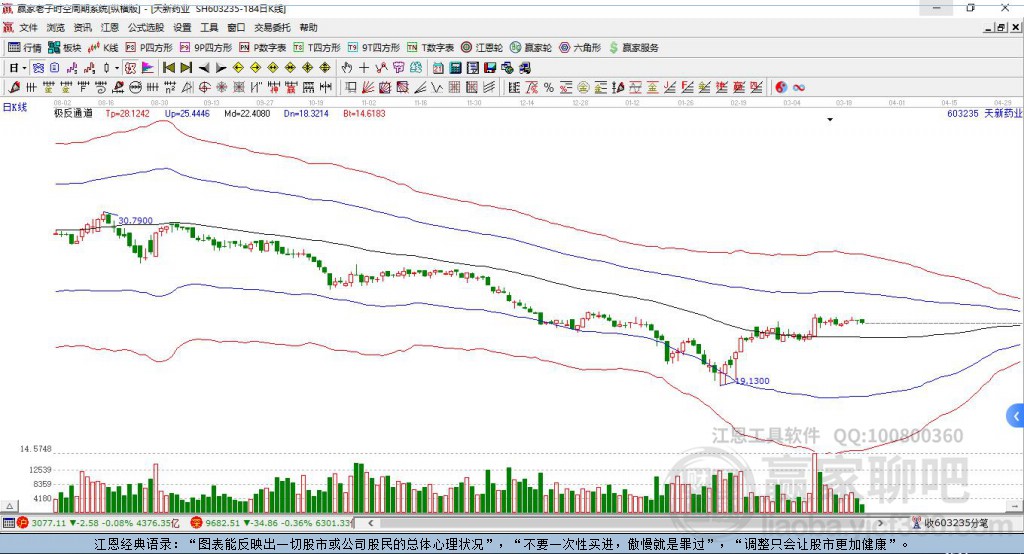Open the 板块 sector view
Screen dimensions: 1024x554
click(64, 48)
